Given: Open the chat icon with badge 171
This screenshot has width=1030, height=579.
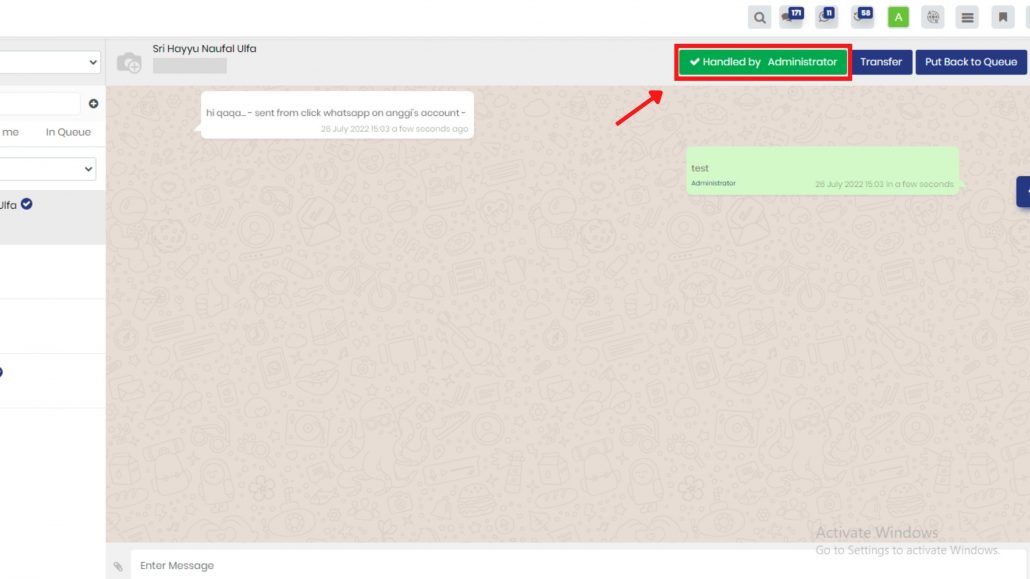Looking at the screenshot, I should pos(792,17).
